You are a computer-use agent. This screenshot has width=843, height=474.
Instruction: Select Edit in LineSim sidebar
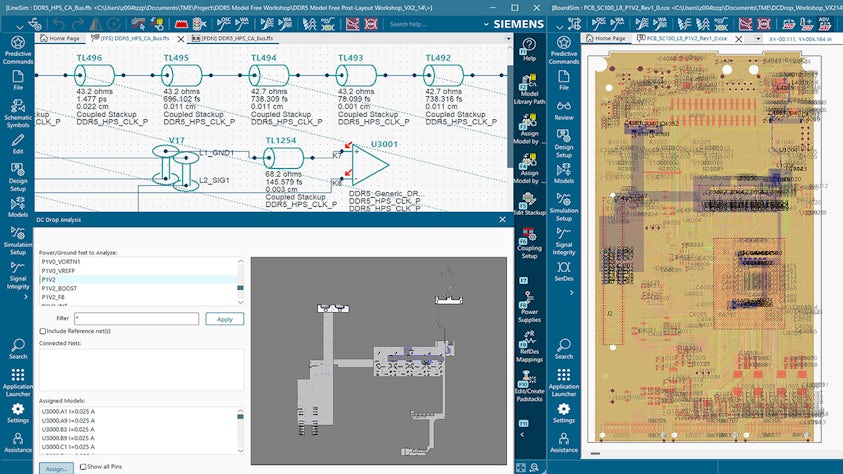(x=18, y=144)
